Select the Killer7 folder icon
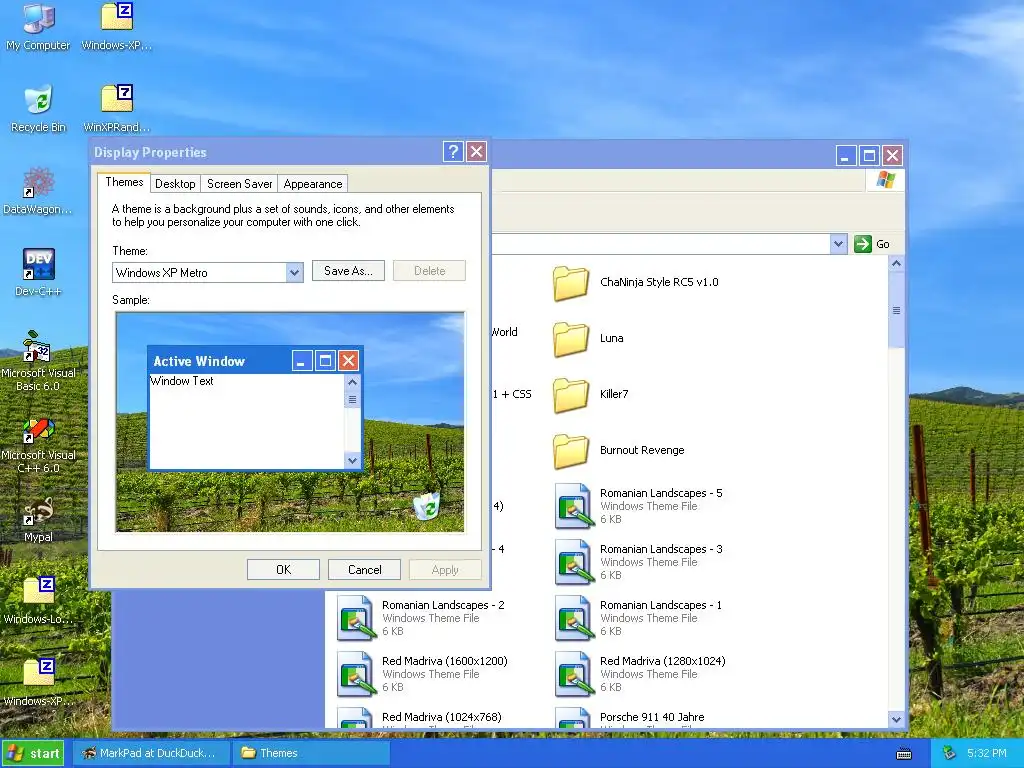Viewport: 1024px width, 768px height. tap(570, 395)
